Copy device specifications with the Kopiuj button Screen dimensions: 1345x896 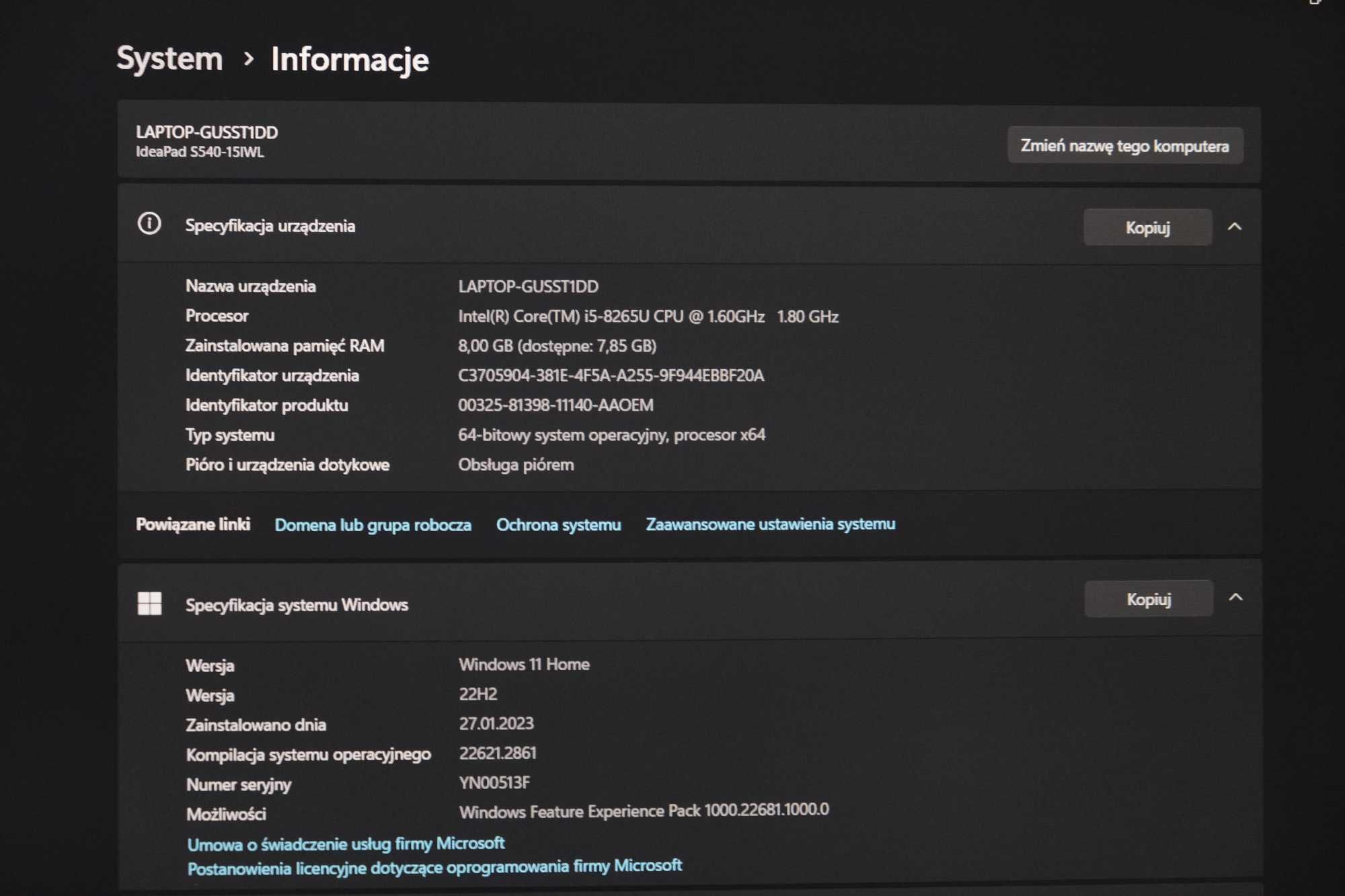pos(1148,227)
